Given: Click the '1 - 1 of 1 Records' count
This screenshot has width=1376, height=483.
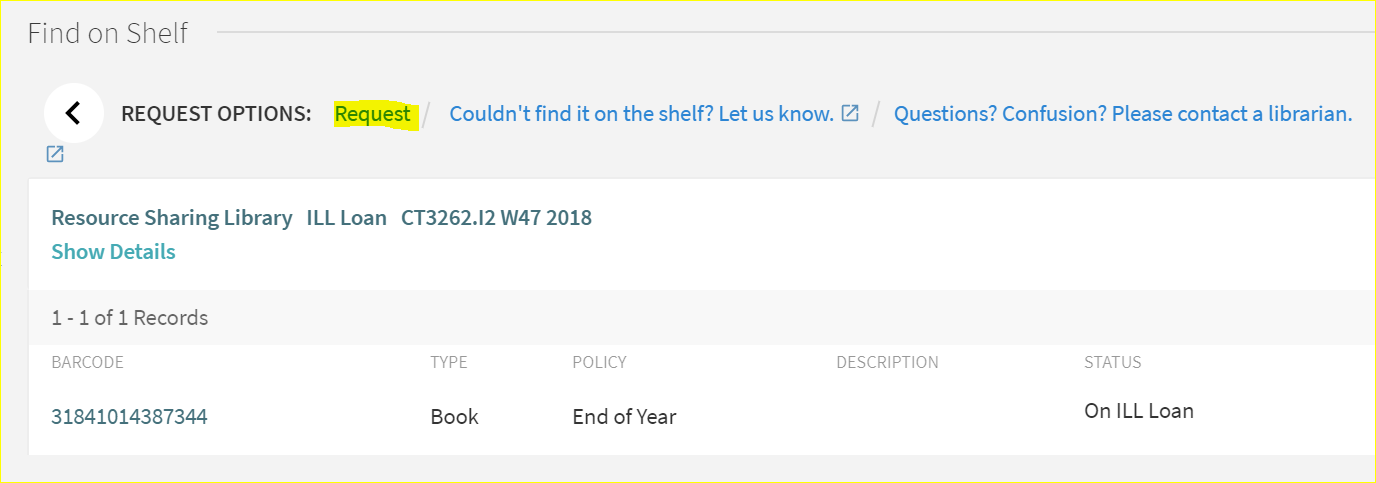Looking at the screenshot, I should pos(130,318).
